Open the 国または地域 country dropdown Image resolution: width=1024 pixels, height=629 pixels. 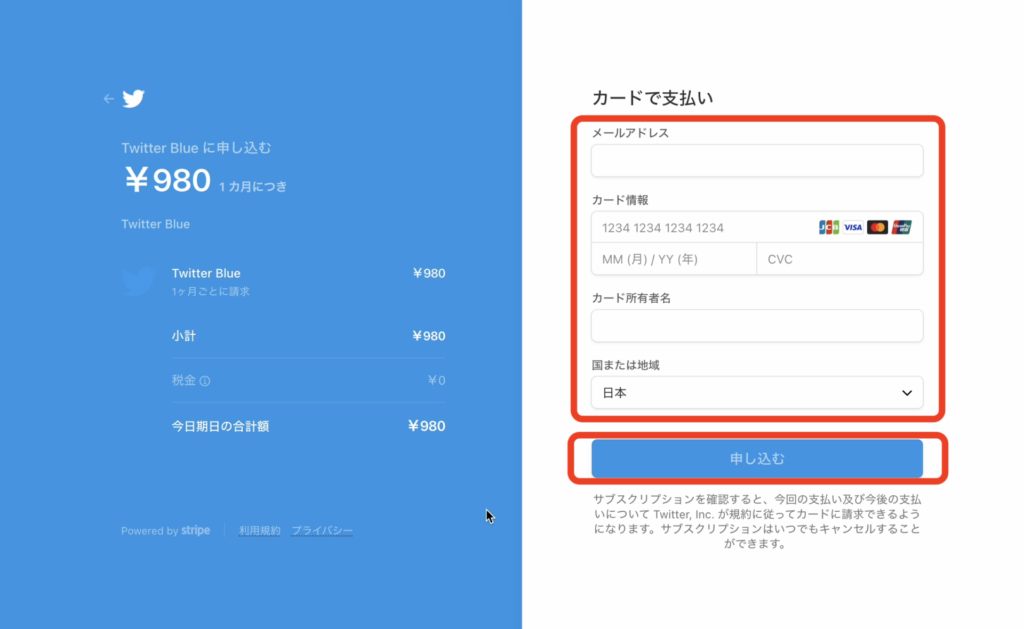757,393
